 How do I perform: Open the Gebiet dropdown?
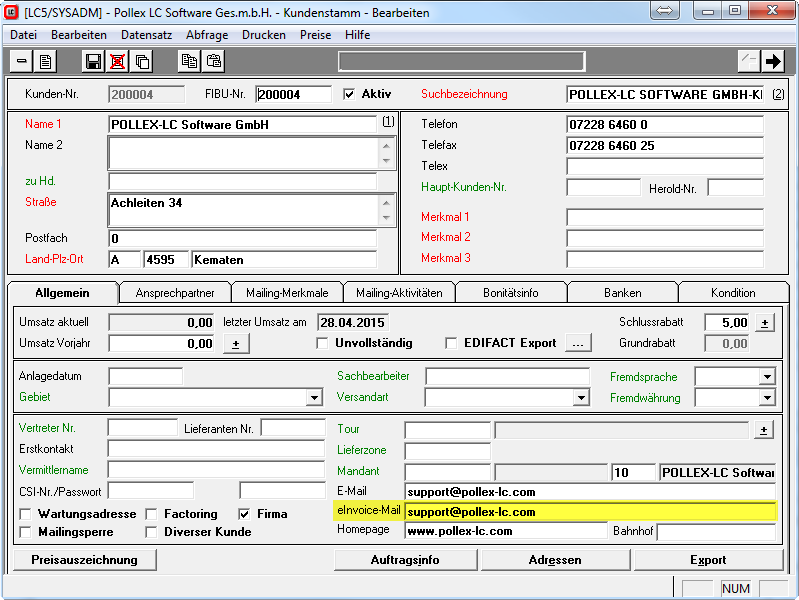tap(314, 398)
